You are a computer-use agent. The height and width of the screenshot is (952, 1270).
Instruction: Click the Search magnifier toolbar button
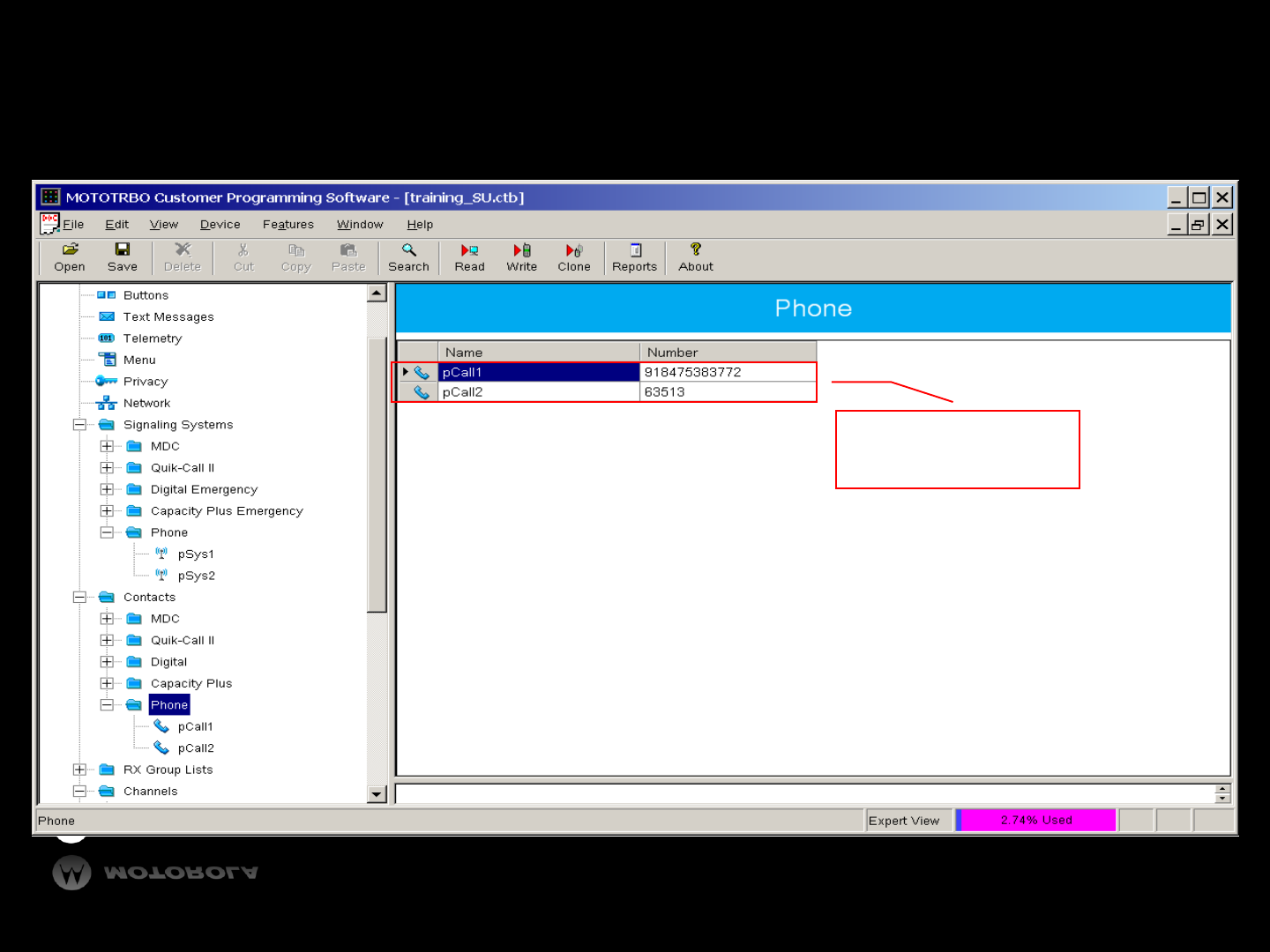(408, 257)
